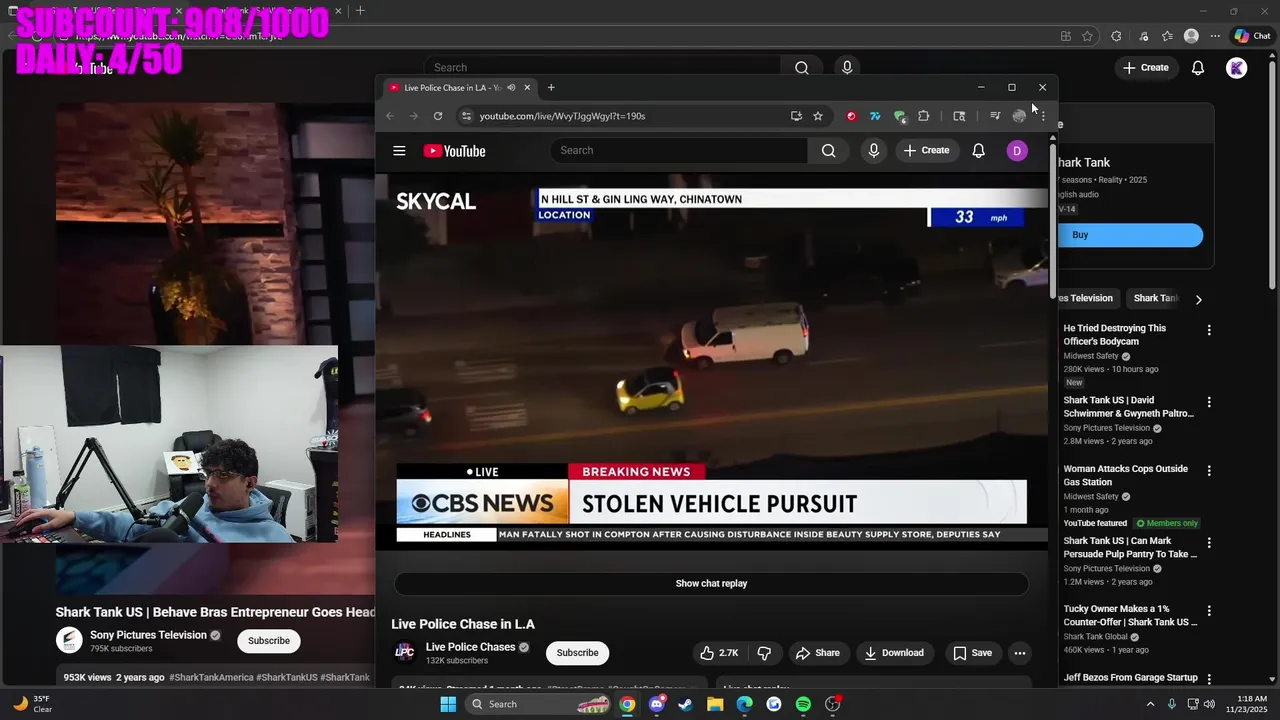Click the red circular extension icon in Chrome
Screen dimensions: 1280x720
(x=851, y=116)
